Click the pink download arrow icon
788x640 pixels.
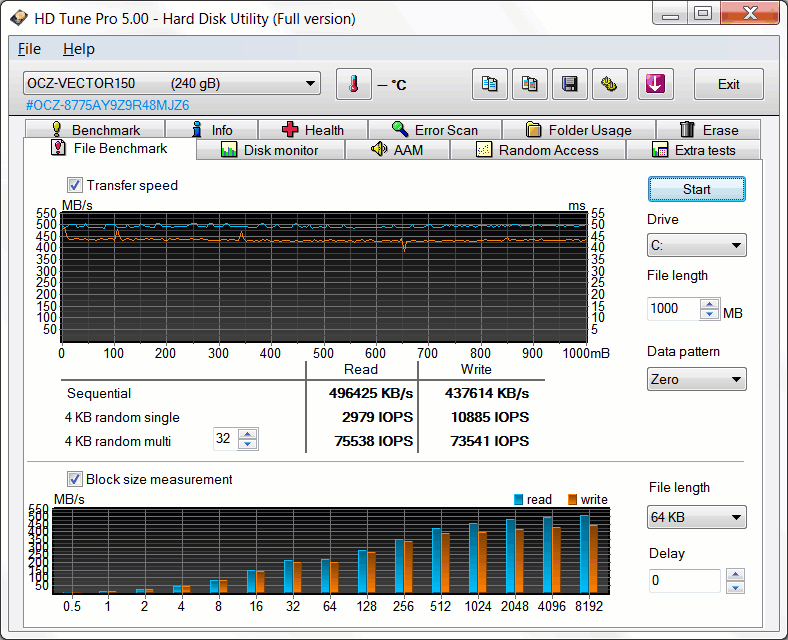click(655, 84)
